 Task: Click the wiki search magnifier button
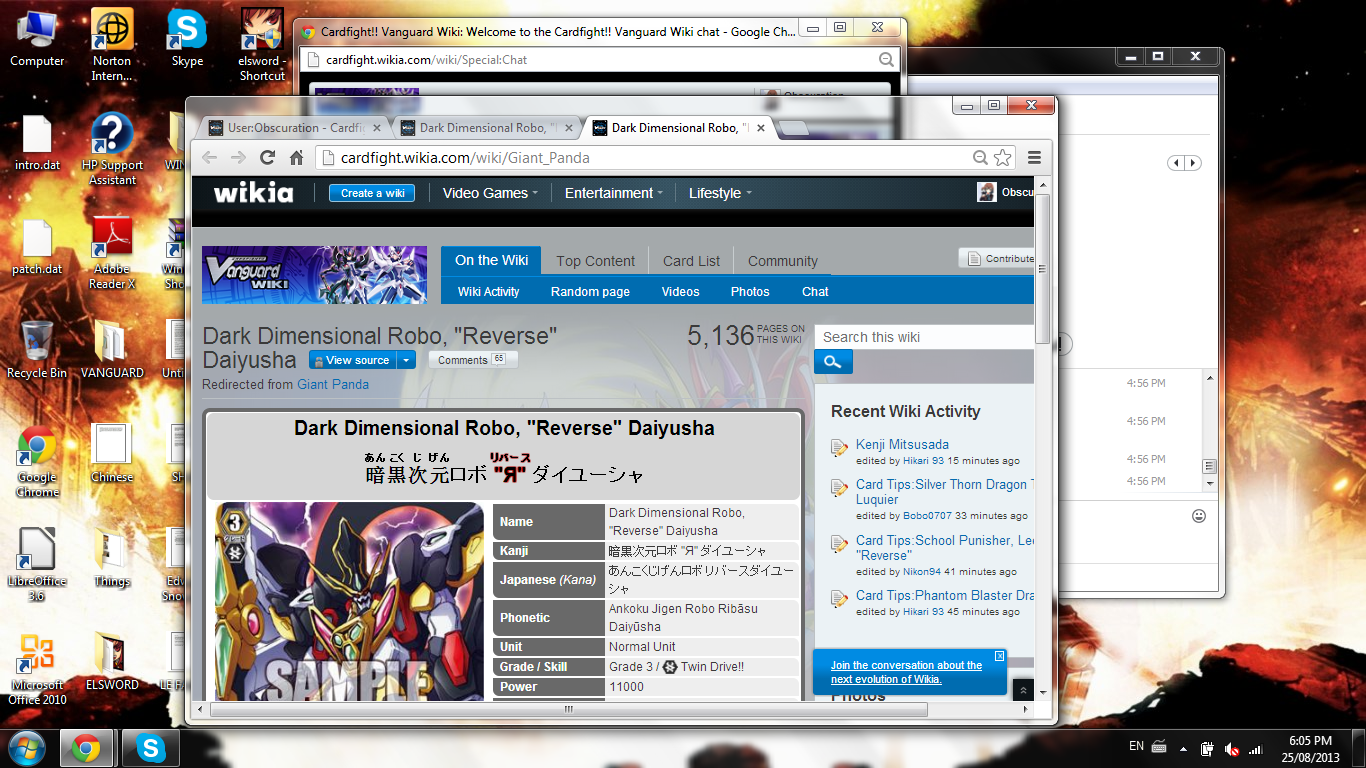(x=833, y=362)
